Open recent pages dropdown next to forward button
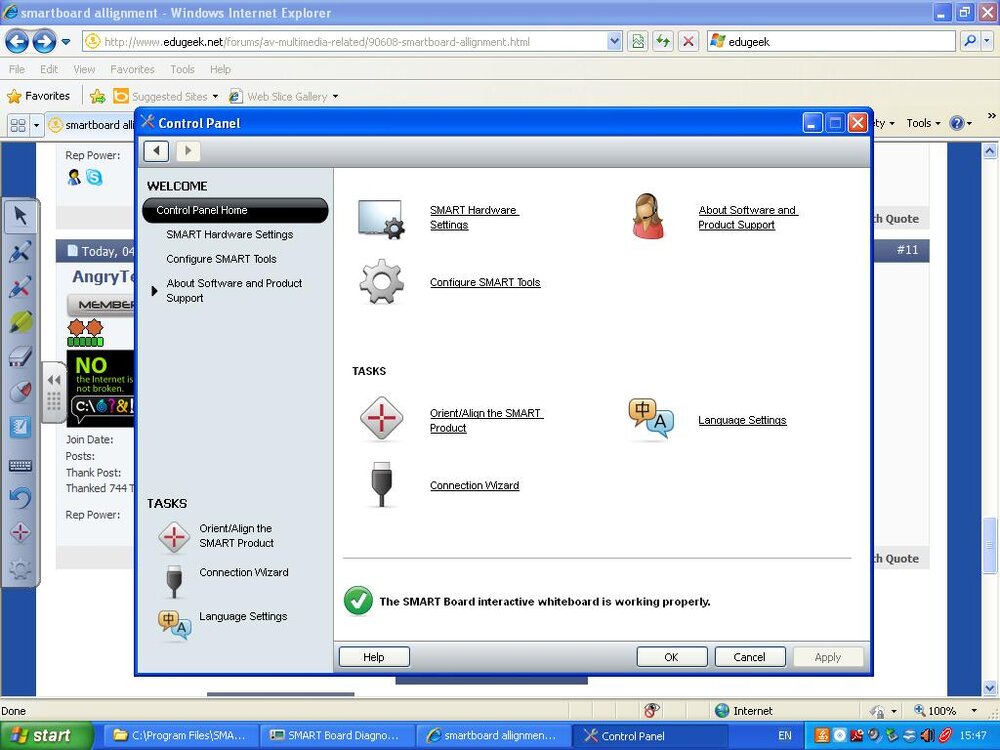This screenshot has width=1000, height=750. tap(66, 42)
